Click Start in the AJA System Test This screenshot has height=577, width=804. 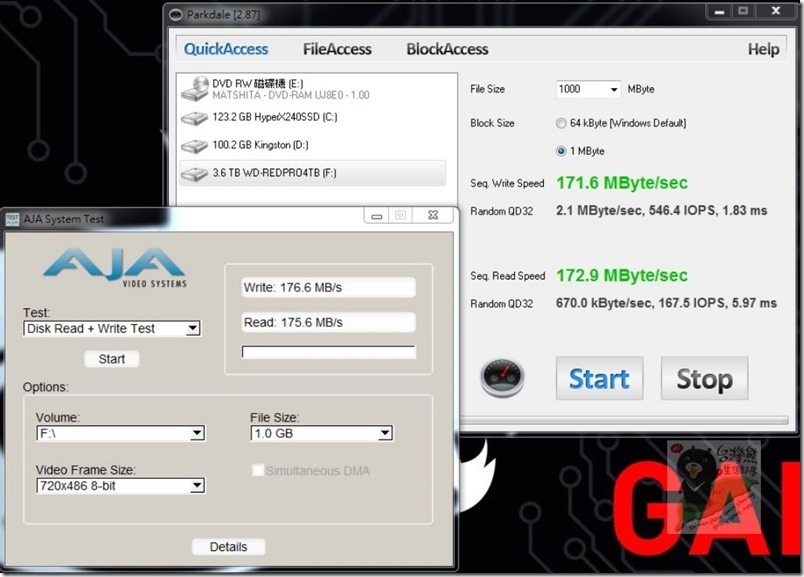tap(112, 359)
